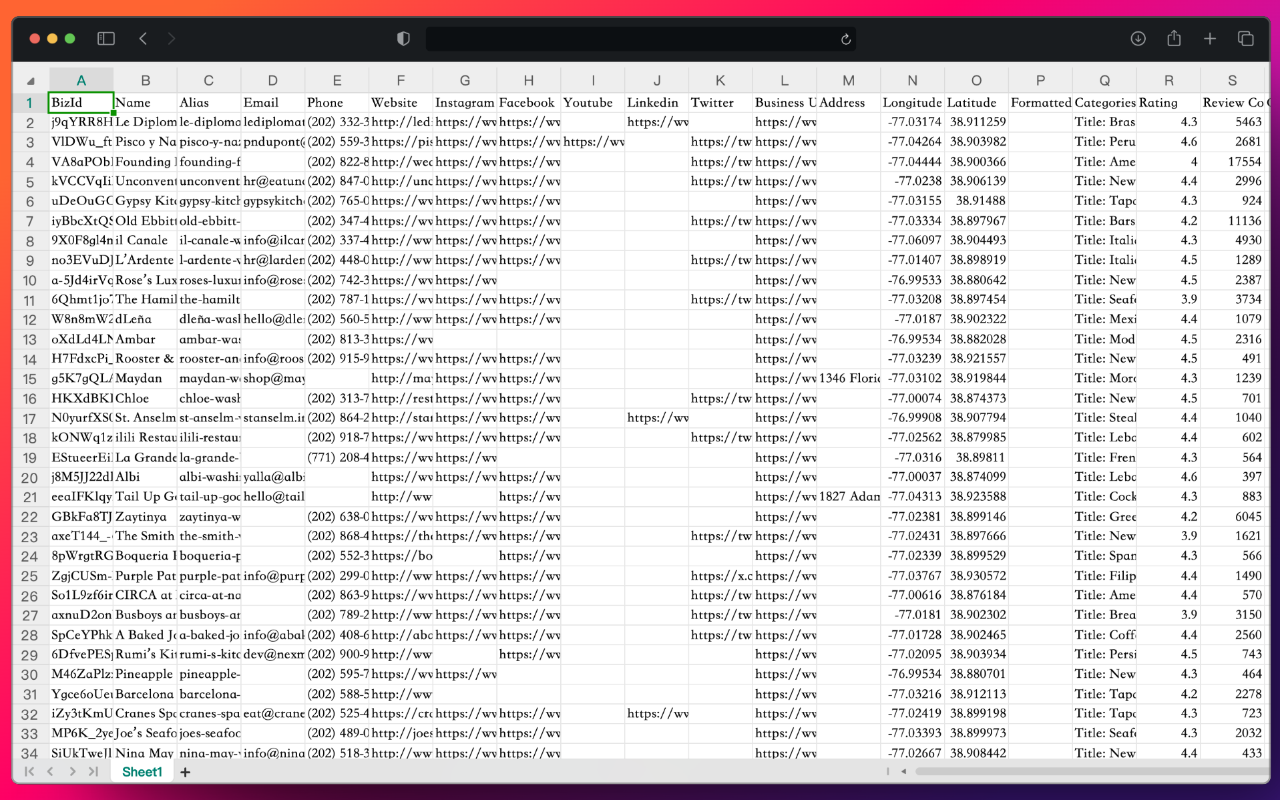Viewport: 1280px width, 800px height.
Task: Toggle the browser sidebar panel icon
Action: click(106, 39)
